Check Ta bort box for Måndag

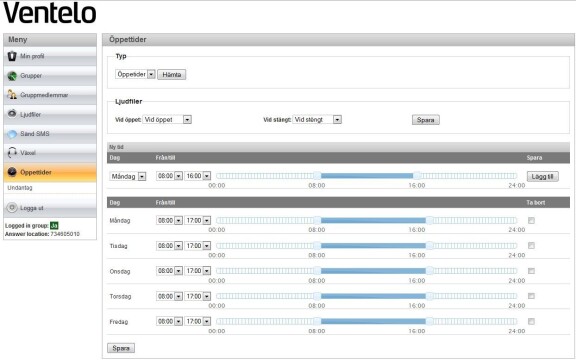[x=531, y=220]
